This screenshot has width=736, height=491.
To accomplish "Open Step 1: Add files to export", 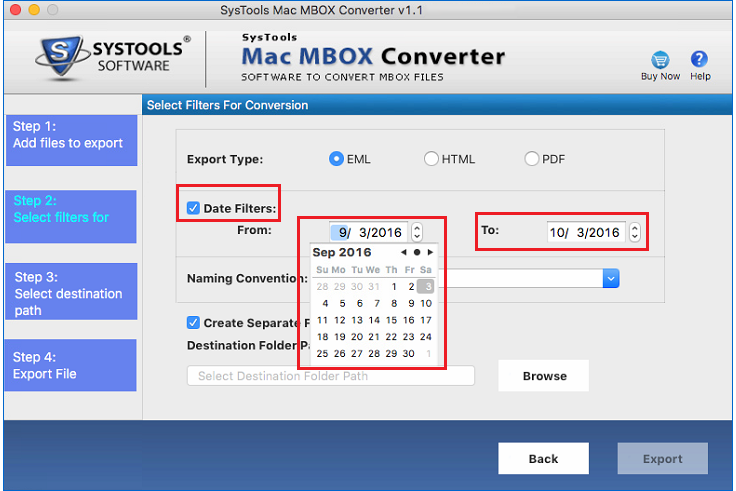I will click(x=70, y=135).
